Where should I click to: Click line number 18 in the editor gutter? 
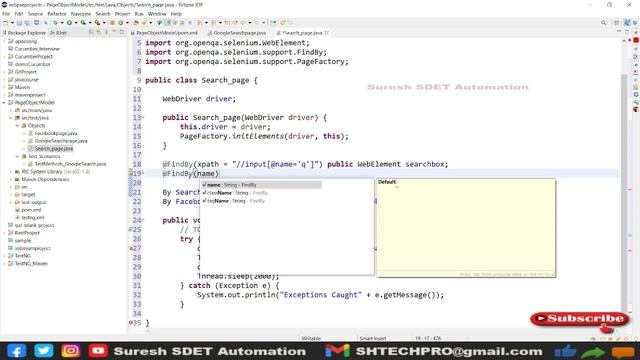(137, 164)
